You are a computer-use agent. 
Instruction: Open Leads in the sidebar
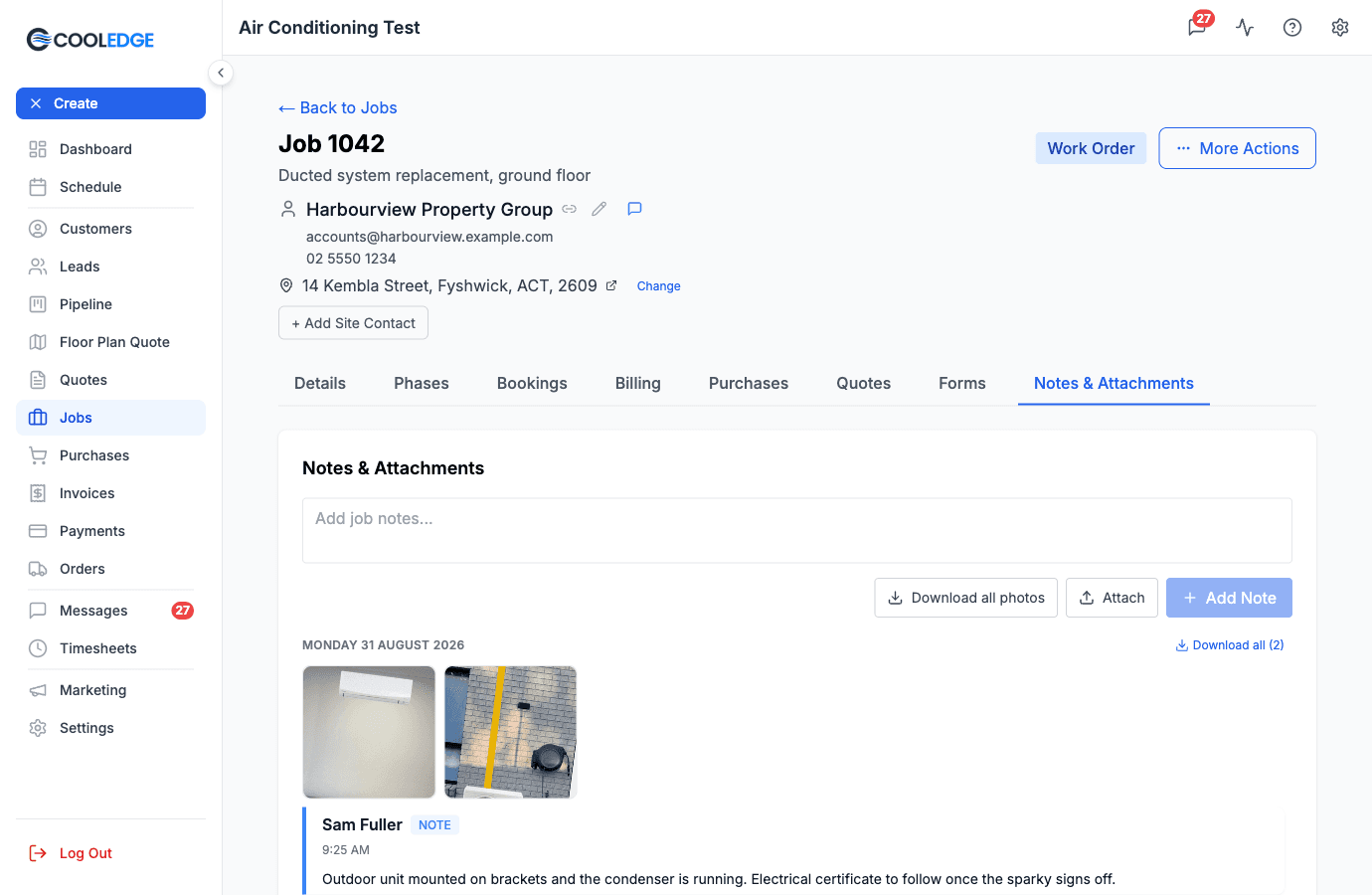110,267
